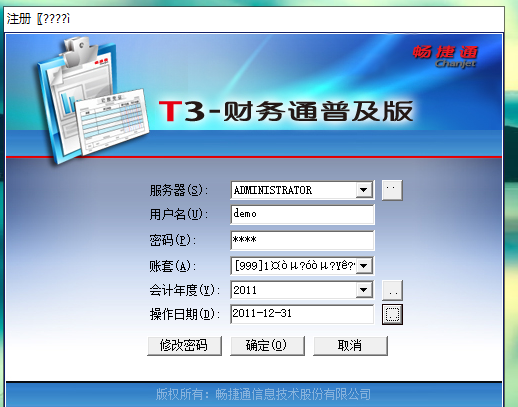Click the clipboard document illustration
Screen dimensions: 518x407
pyautogui.click(x=93, y=100)
